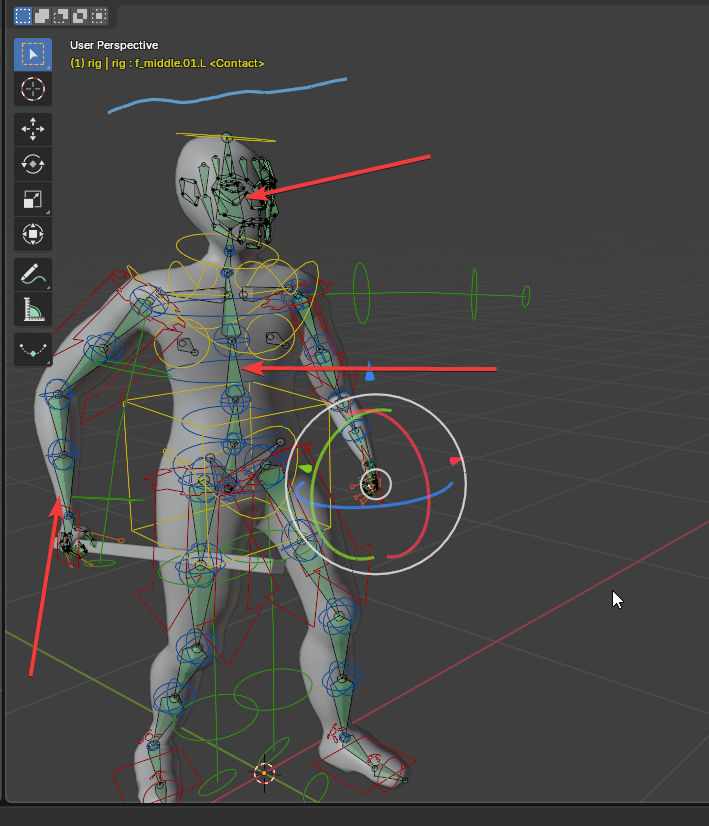This screenshot has height=826, width=709.
Task: Activate the 3D Cursor tool
Action: (33, 89)
